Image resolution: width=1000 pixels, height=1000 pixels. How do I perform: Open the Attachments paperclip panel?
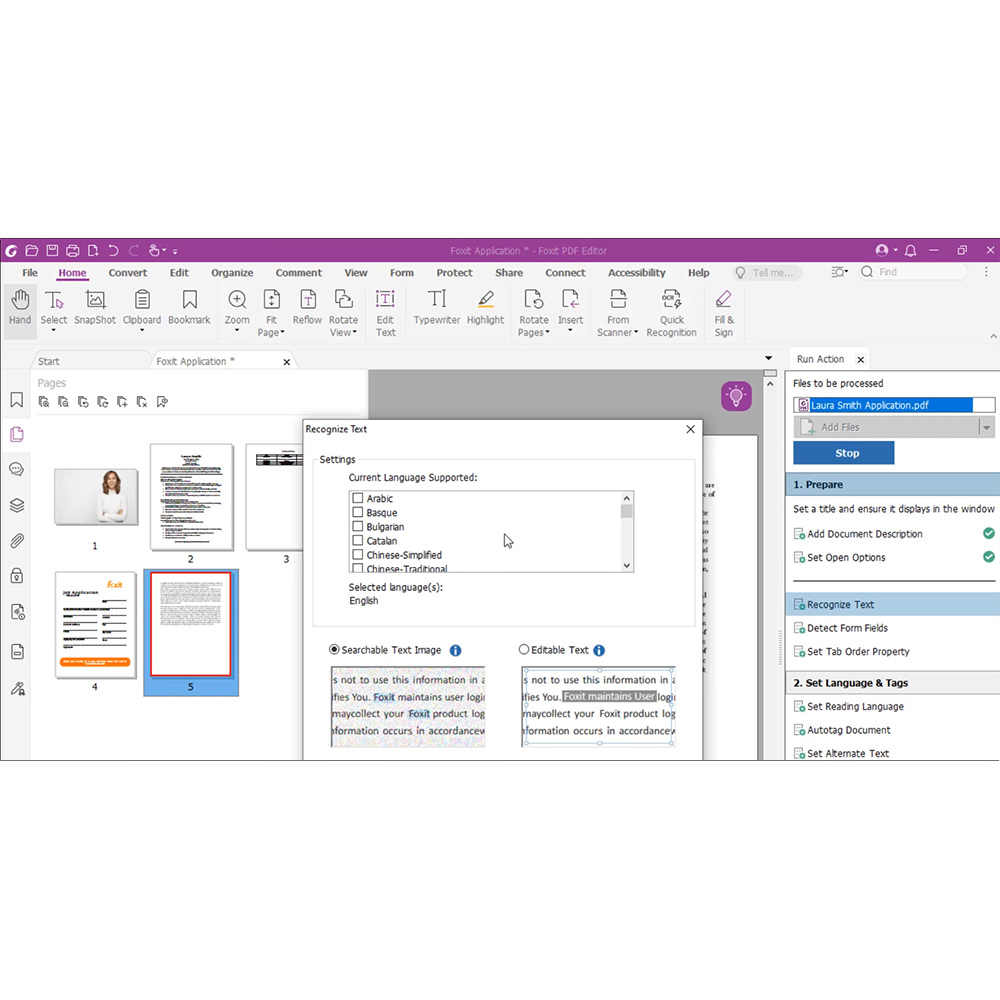coord(17,541)
